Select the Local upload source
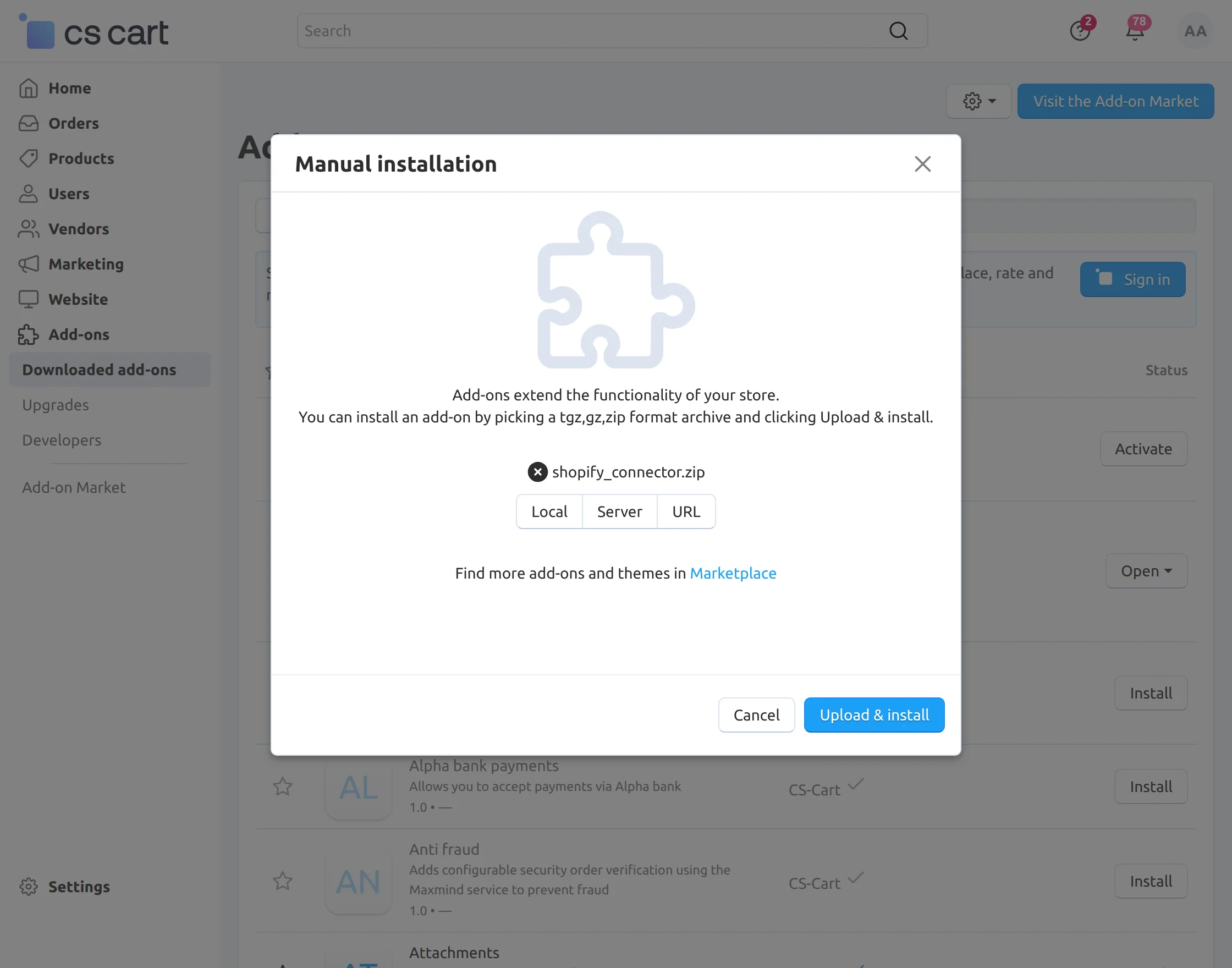1232x968 pixels. point(548,511)
